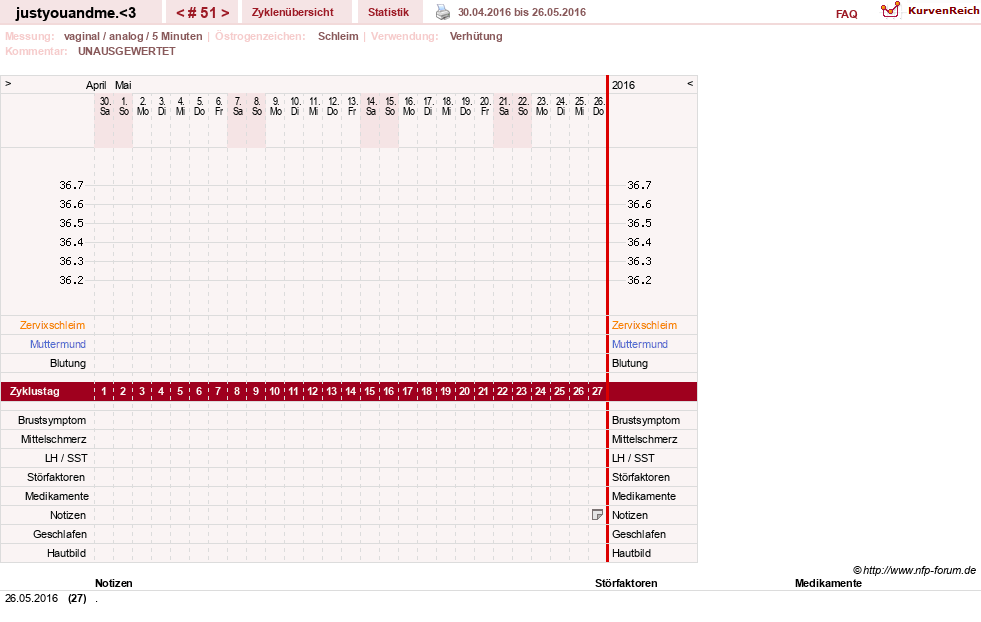The height and width of the screenshot is (622, 981).
Task: Click the printer icon
Action: point(443,12)
